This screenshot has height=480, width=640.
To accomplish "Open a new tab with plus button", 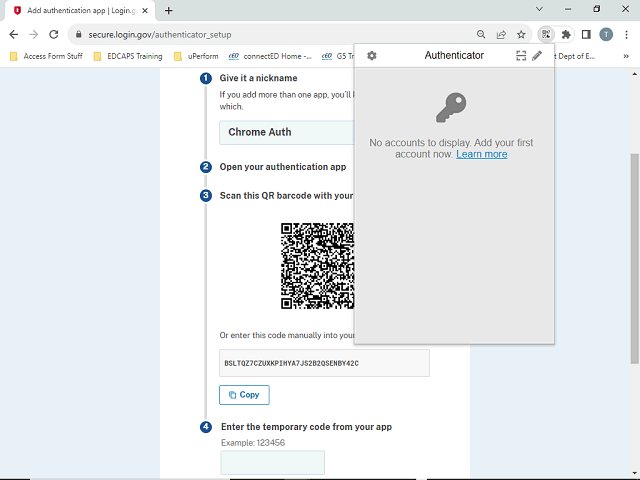I will pos(169,11).
